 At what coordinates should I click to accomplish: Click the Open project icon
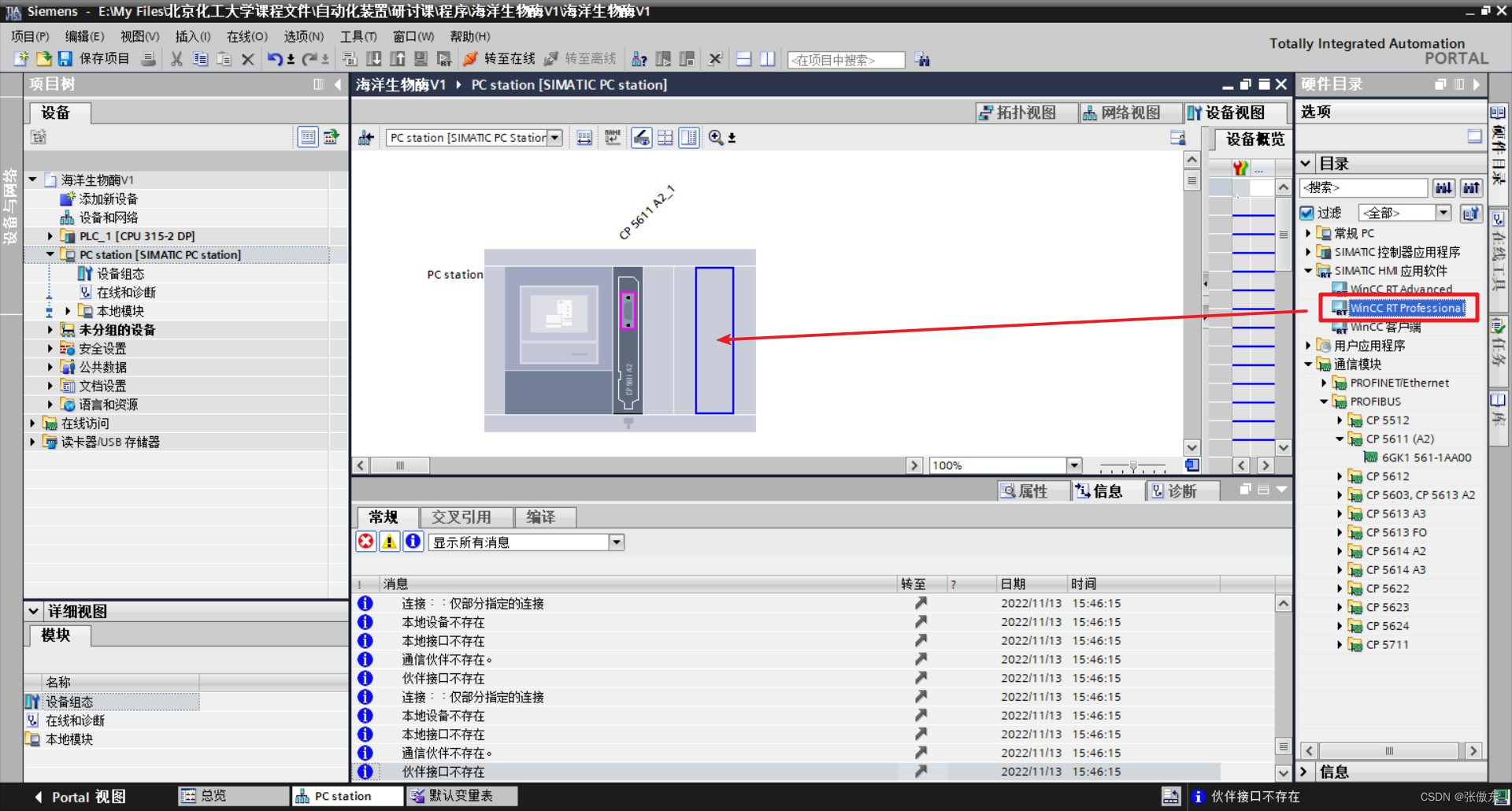pos(43,59)
